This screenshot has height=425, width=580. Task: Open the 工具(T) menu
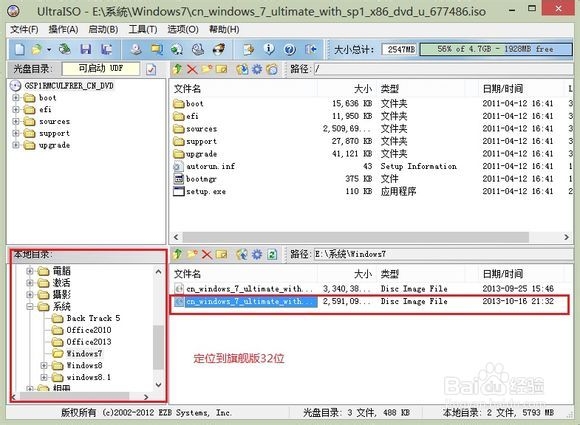tap(143, 29)
